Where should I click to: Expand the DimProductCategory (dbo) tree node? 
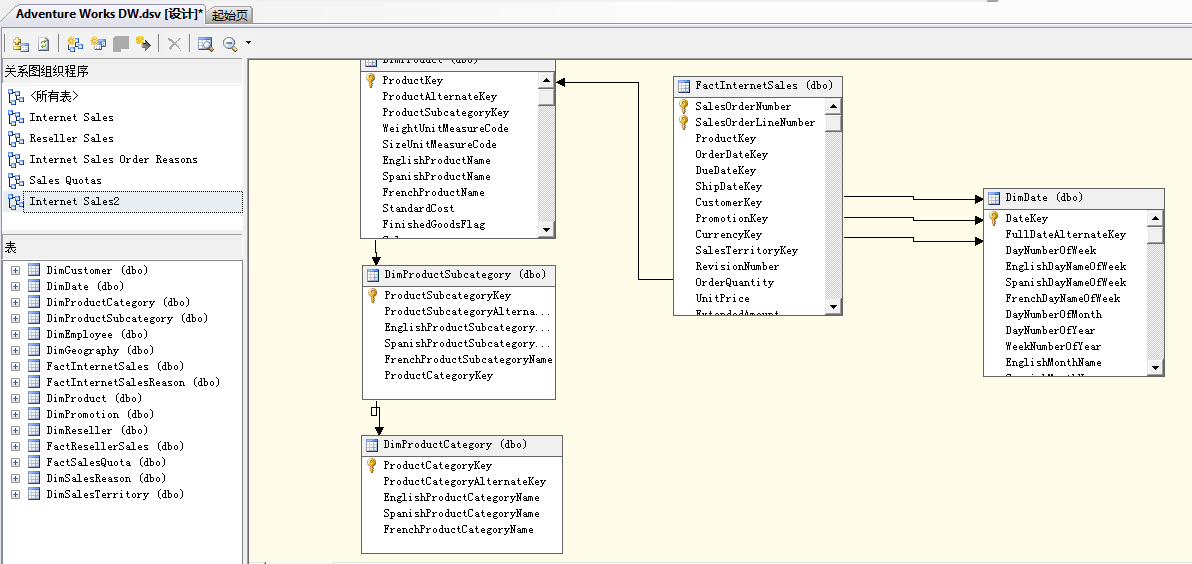(x=15, y=302)
